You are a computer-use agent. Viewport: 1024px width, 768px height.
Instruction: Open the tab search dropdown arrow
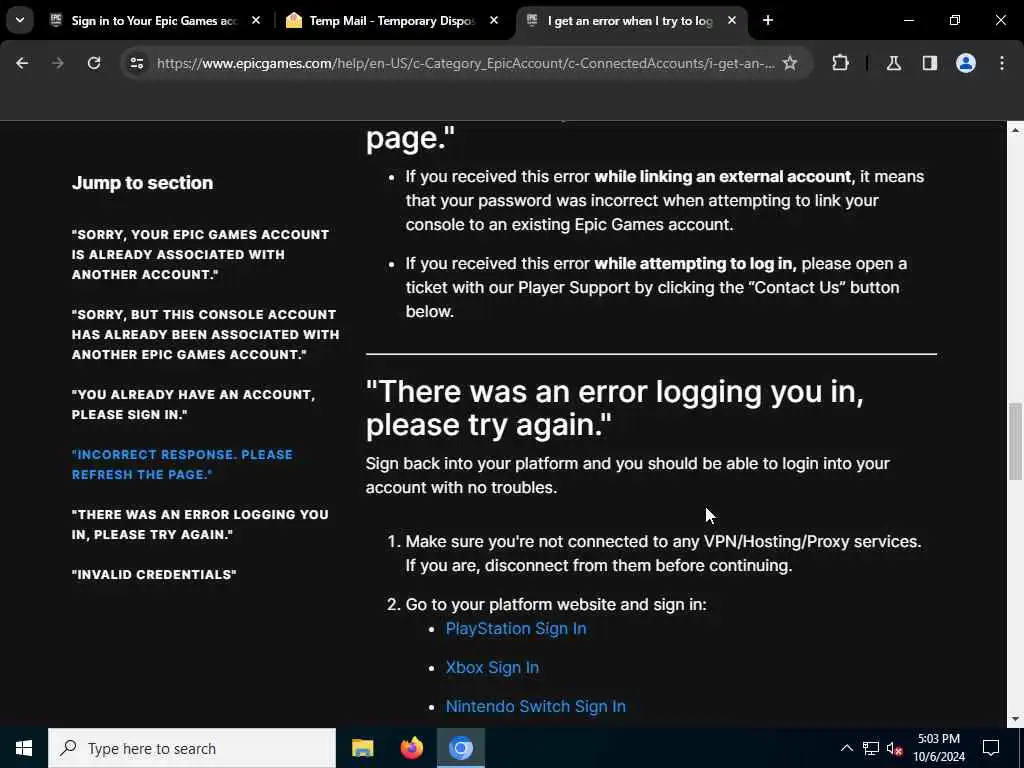click(x=20, y=20)
